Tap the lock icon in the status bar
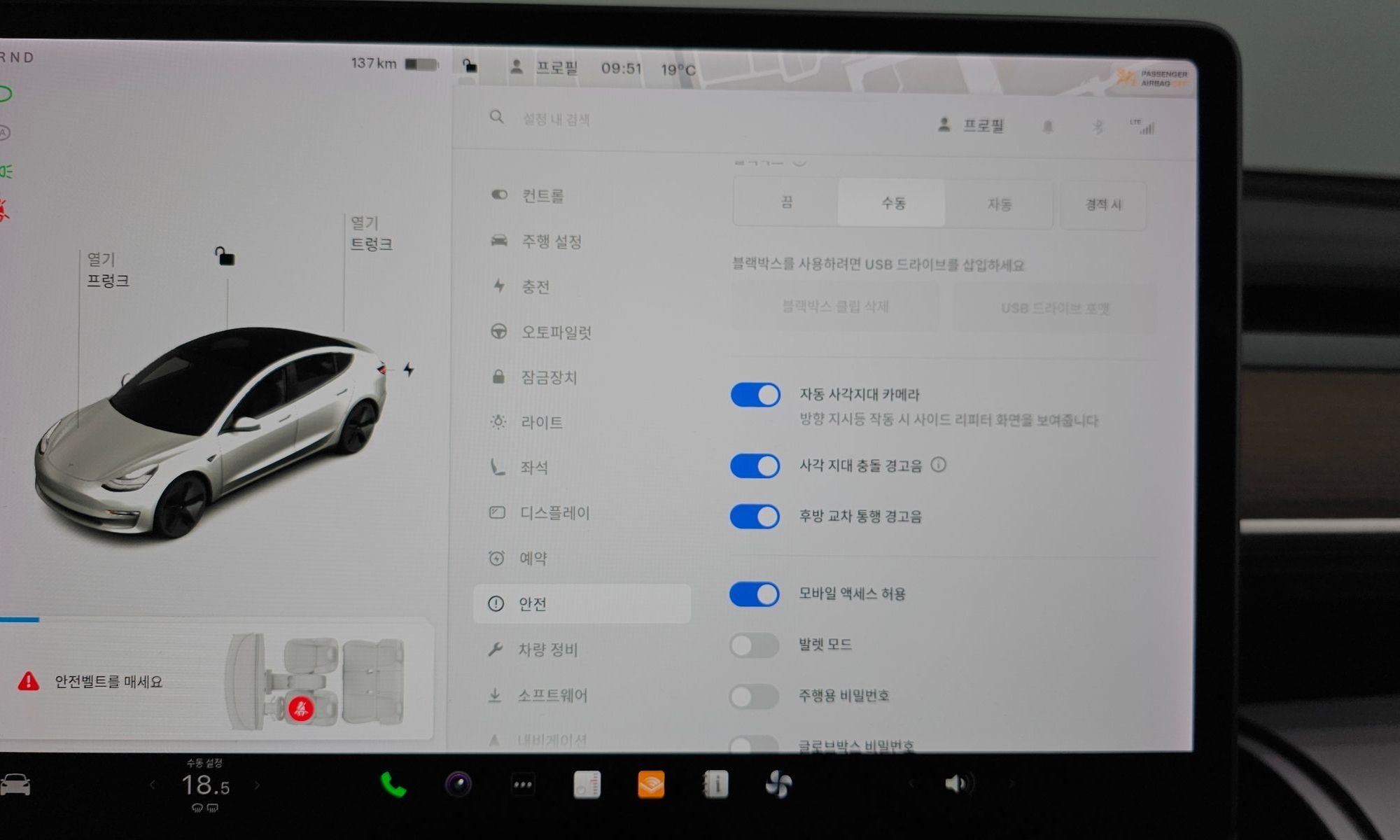1400x840 pixels. [470, 66]
